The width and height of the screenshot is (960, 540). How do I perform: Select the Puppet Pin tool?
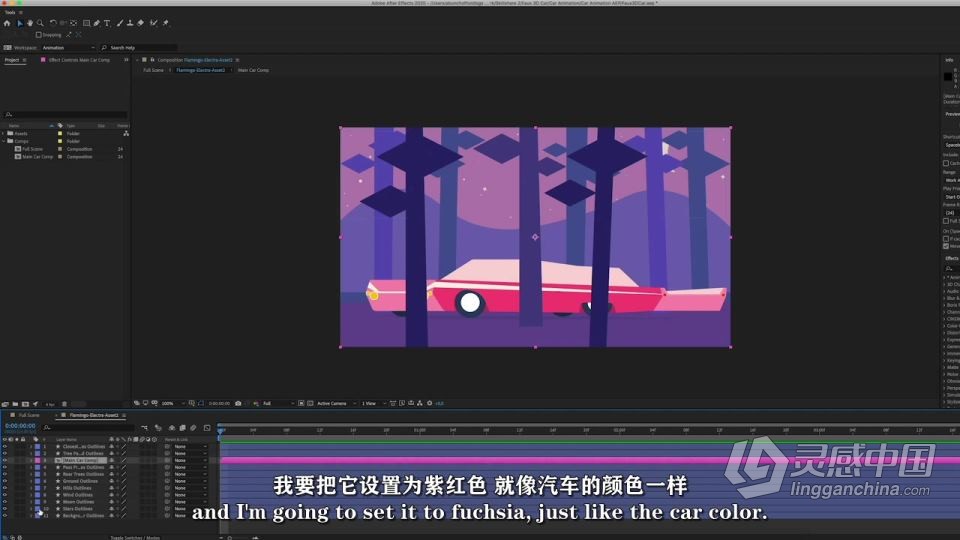166,23
